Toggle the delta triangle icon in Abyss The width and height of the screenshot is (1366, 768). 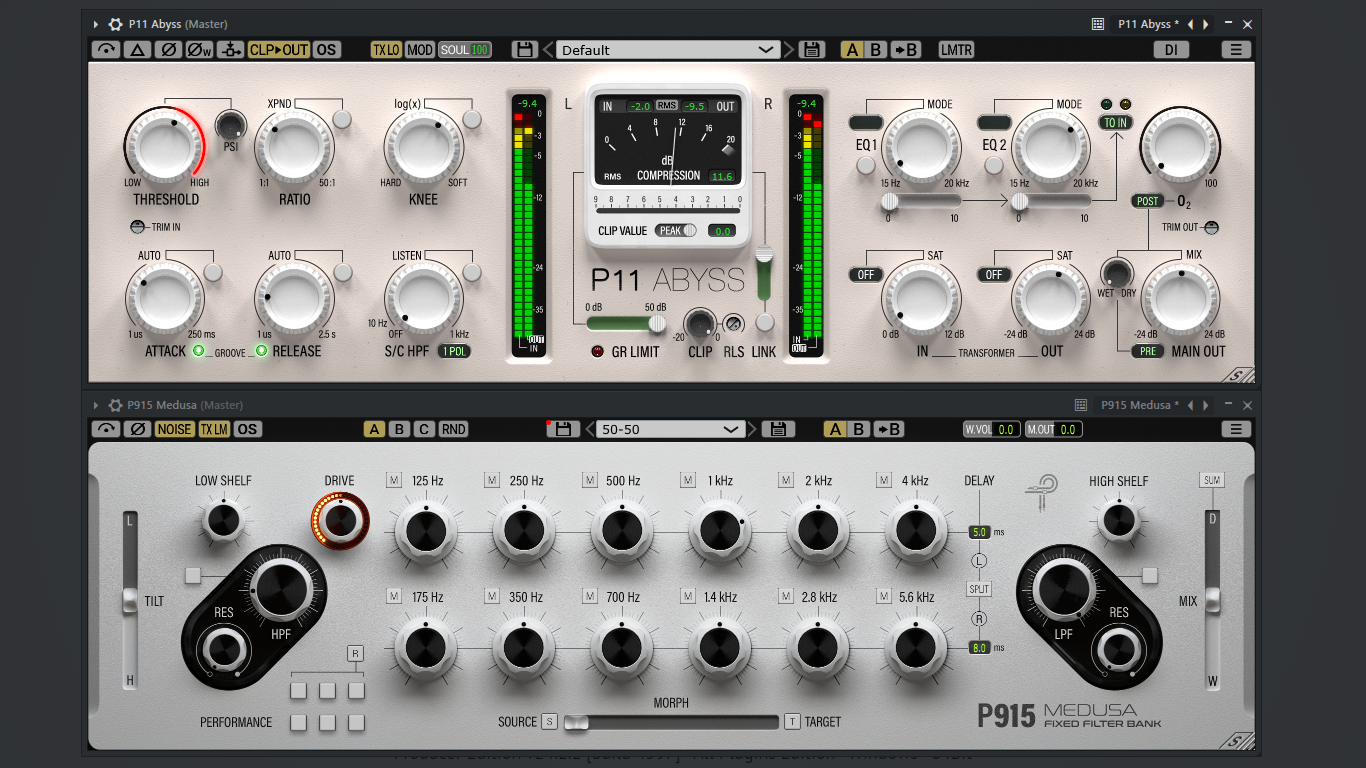(138, 49)
